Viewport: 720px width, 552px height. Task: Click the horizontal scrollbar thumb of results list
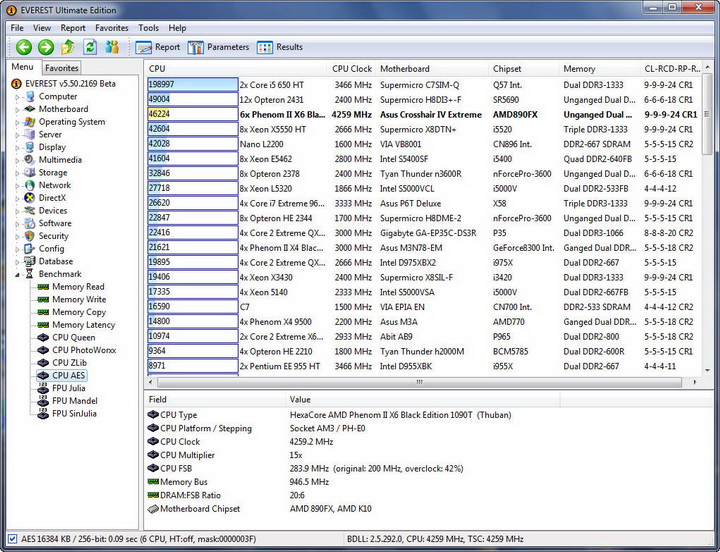coord(419,382)
